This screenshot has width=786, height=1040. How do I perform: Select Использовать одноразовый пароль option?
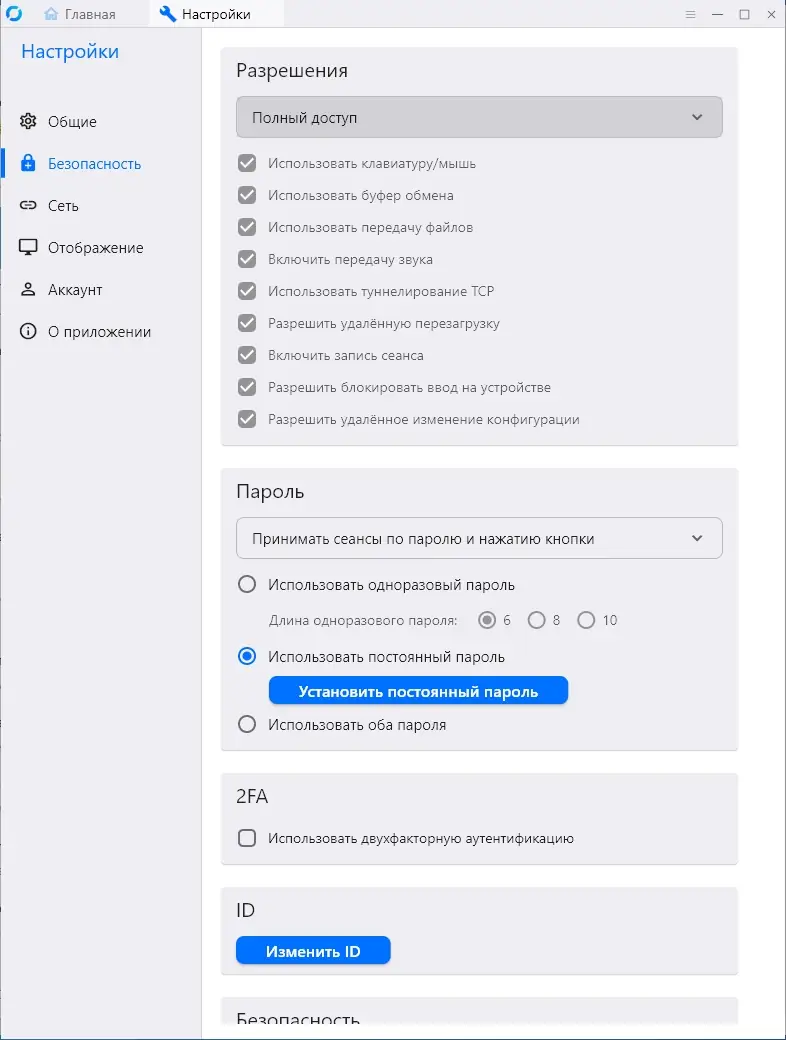point(247,585)
